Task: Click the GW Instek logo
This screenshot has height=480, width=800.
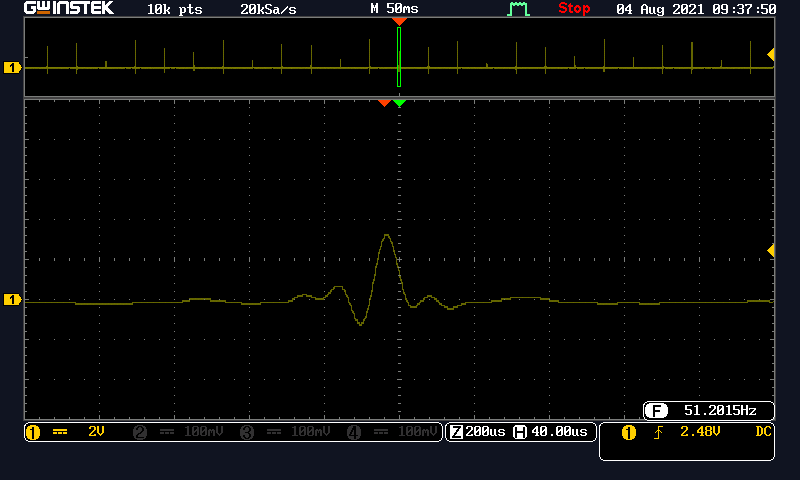Action: [x=69, y=9]
